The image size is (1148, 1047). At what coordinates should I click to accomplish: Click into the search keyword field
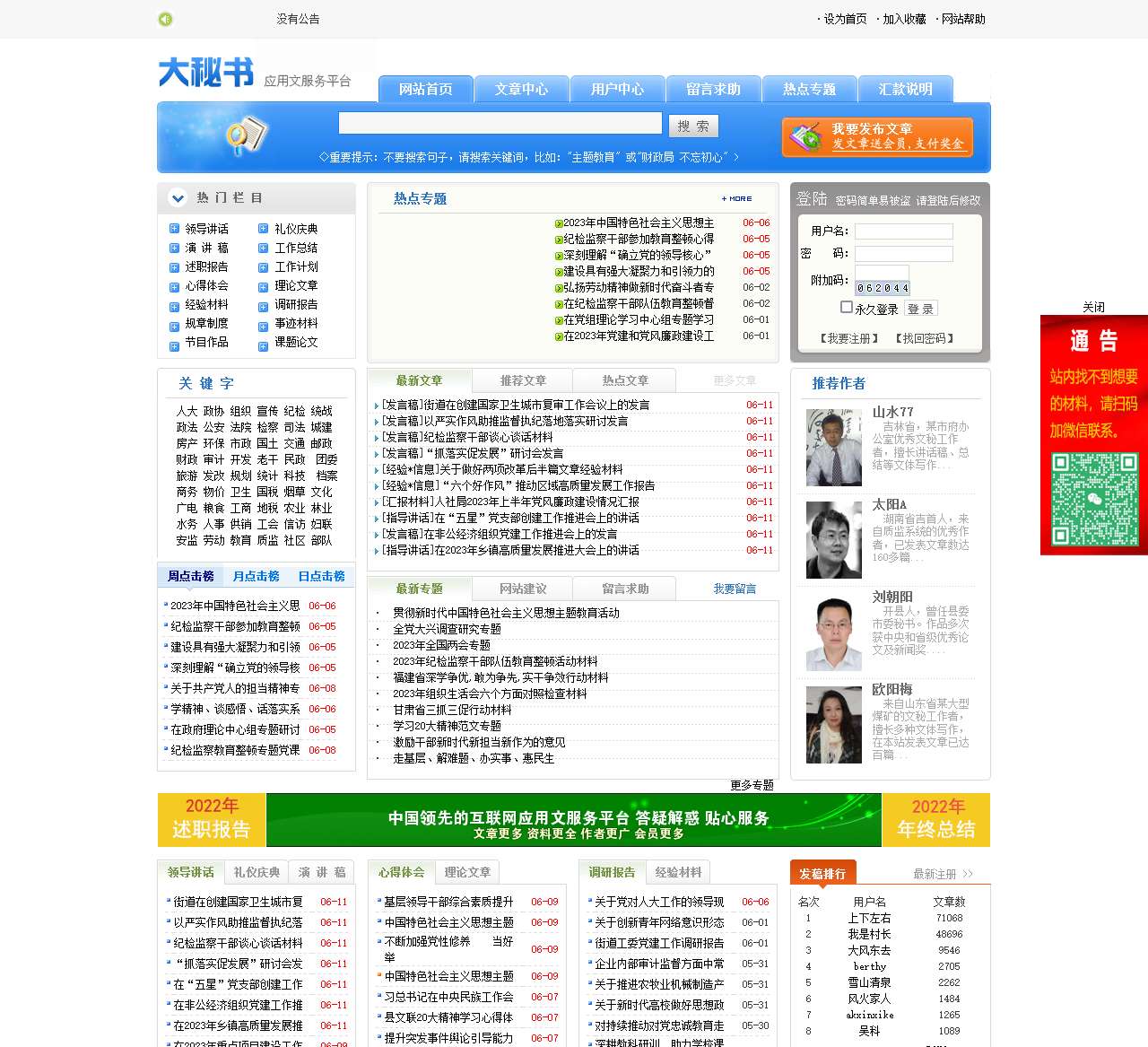pos(500,124)
